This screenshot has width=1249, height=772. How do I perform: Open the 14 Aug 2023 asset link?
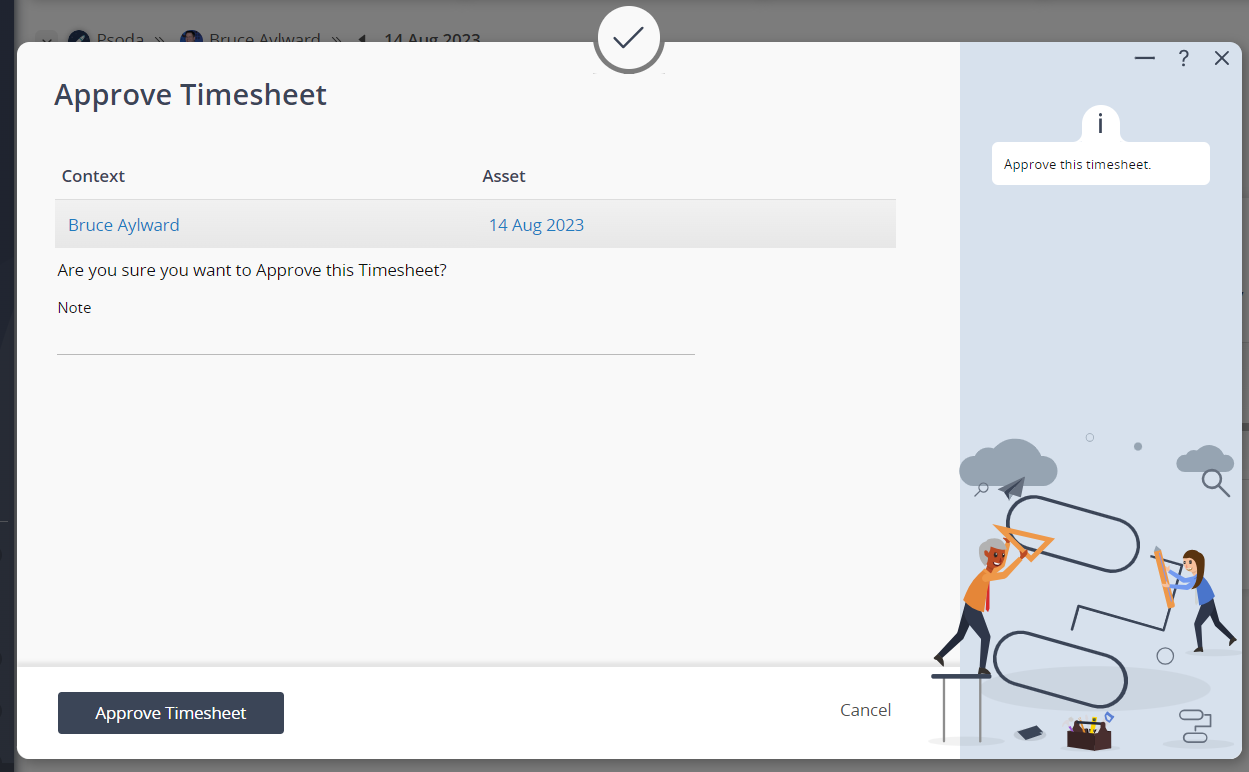click(536, 225)
